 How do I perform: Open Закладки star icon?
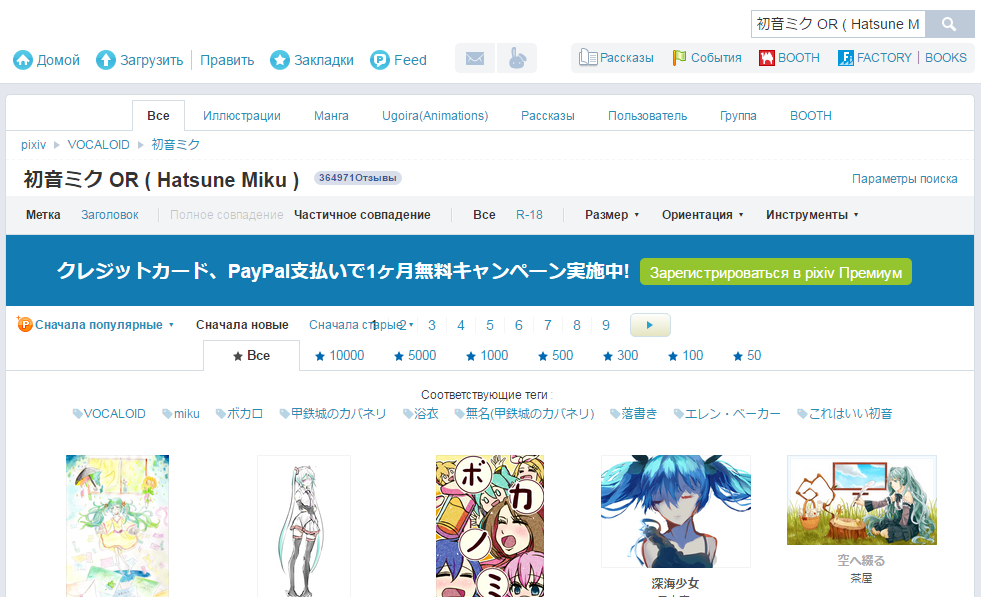click(x=280, y=60)
